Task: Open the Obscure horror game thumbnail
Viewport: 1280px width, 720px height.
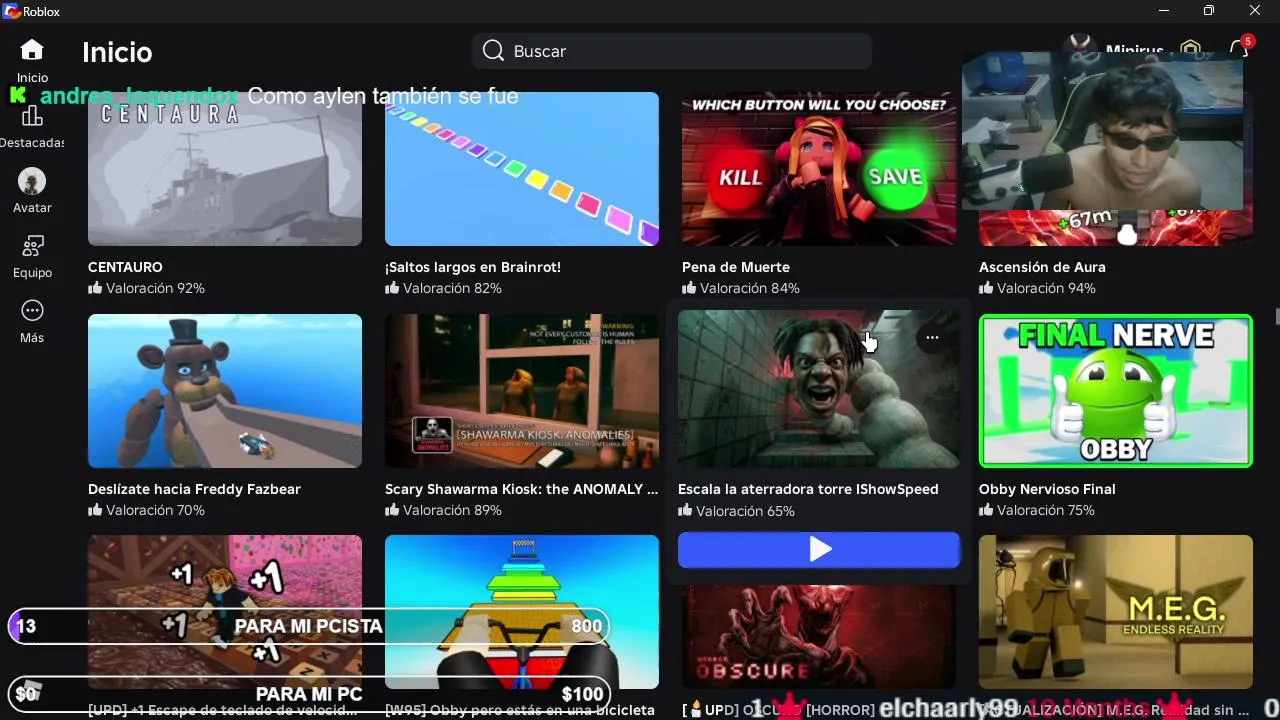Action: coord(819,637)
